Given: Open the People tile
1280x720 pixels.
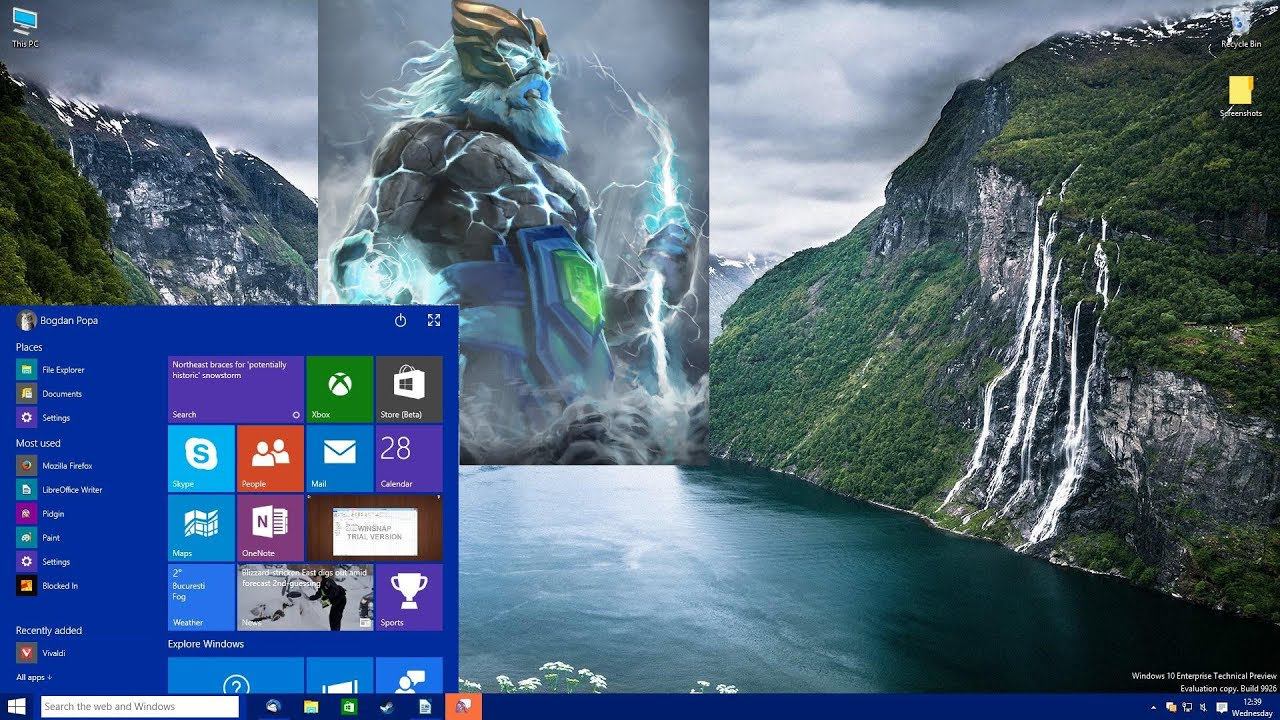Looking at the screenshot, I should 270,458.
